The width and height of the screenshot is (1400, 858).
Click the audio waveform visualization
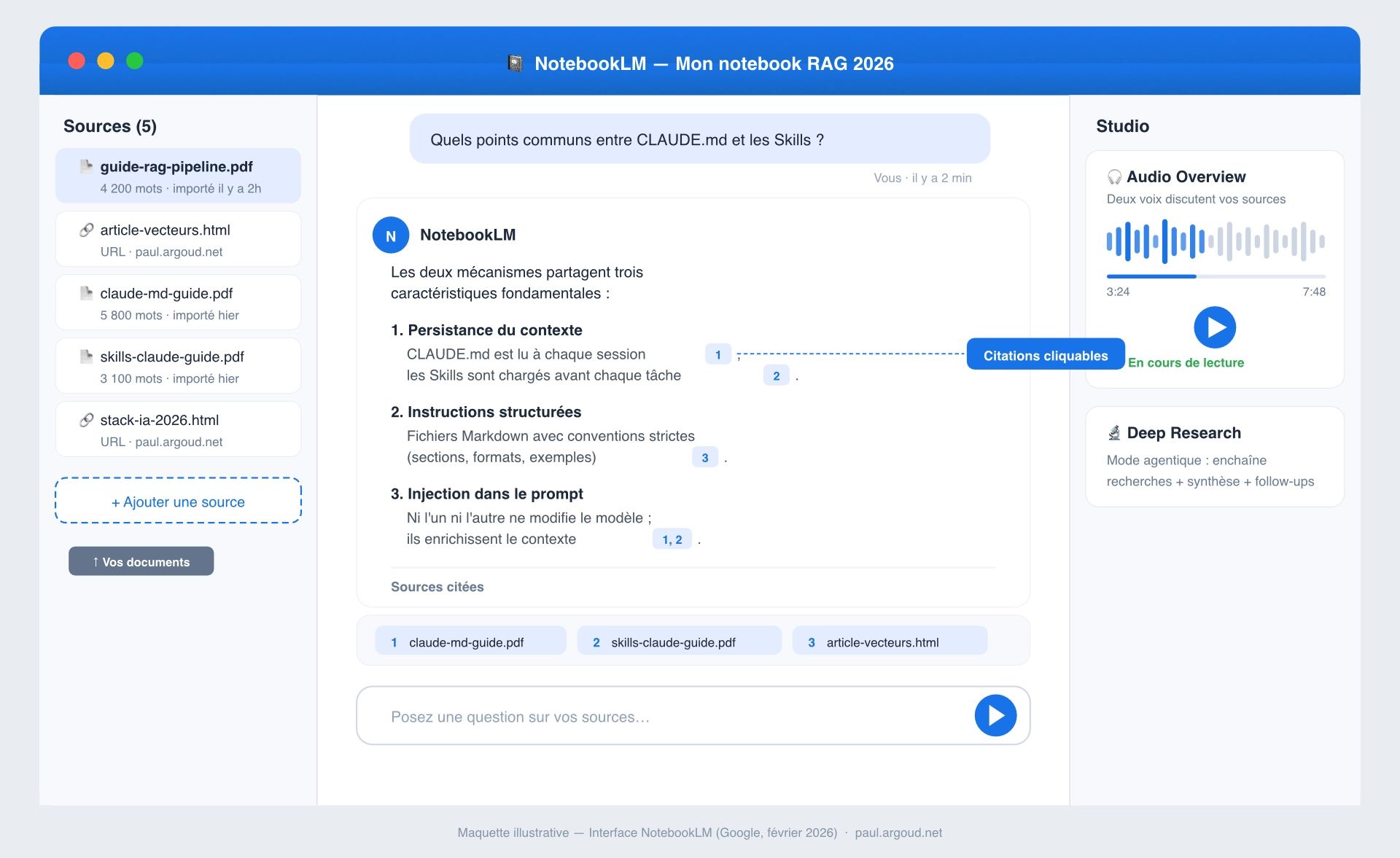pos(1216,241)
